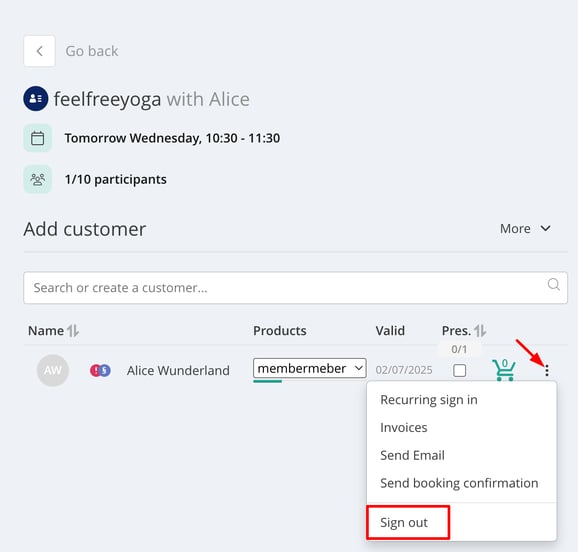Open the shopping cart for Alice Wunderland
578x552 pixels.
[x=504, y=369]
